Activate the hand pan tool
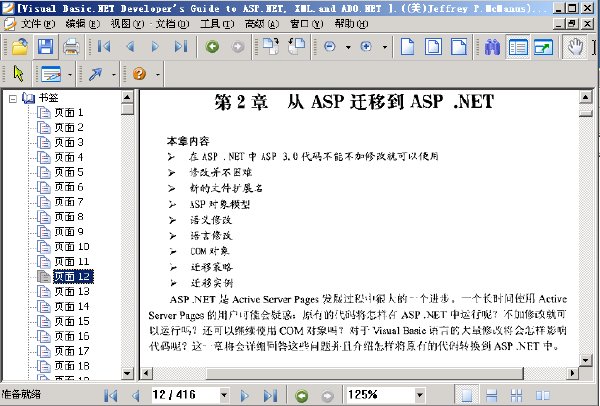 [575, 47]
